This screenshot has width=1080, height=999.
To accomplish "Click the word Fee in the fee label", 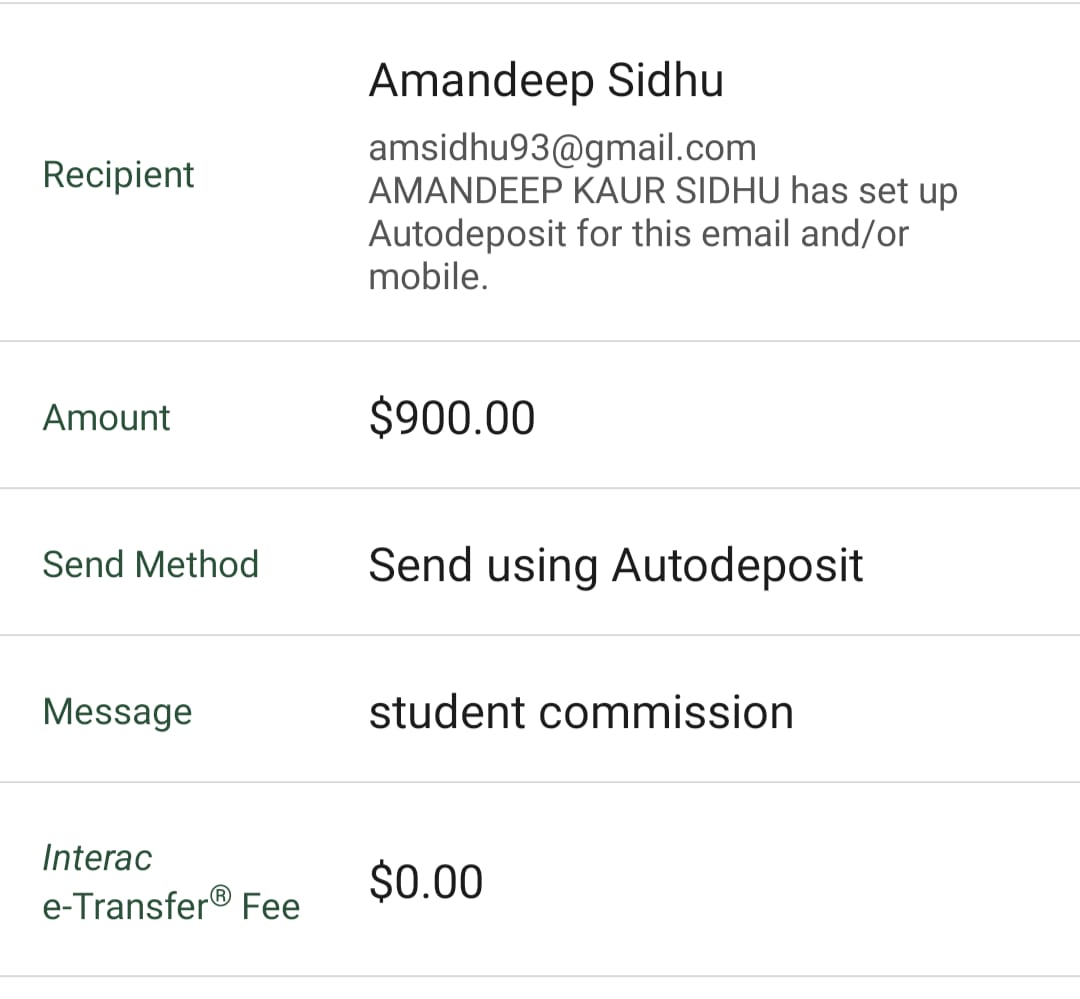I will coord(270,907).
